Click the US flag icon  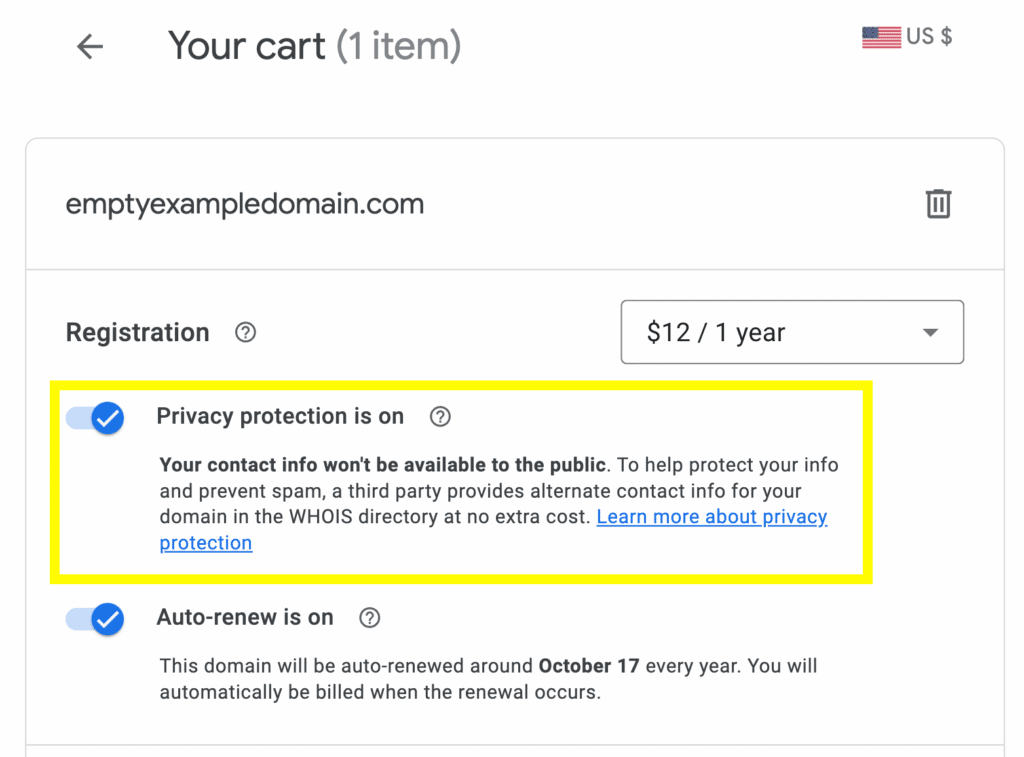881,37
